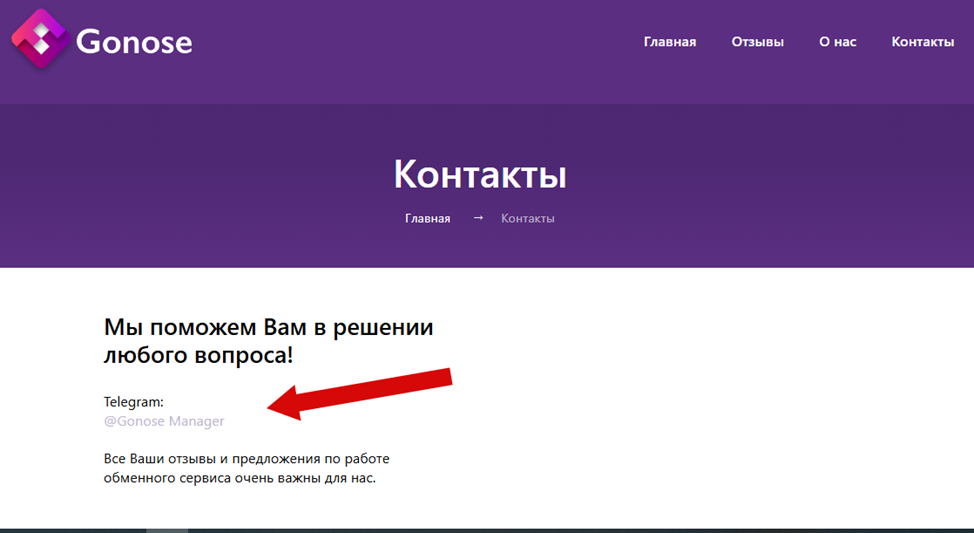Click the bottom scrollbar track left of thumb
Image resolution: width=974 pixels, height=533 pixels.
[73, 531]
